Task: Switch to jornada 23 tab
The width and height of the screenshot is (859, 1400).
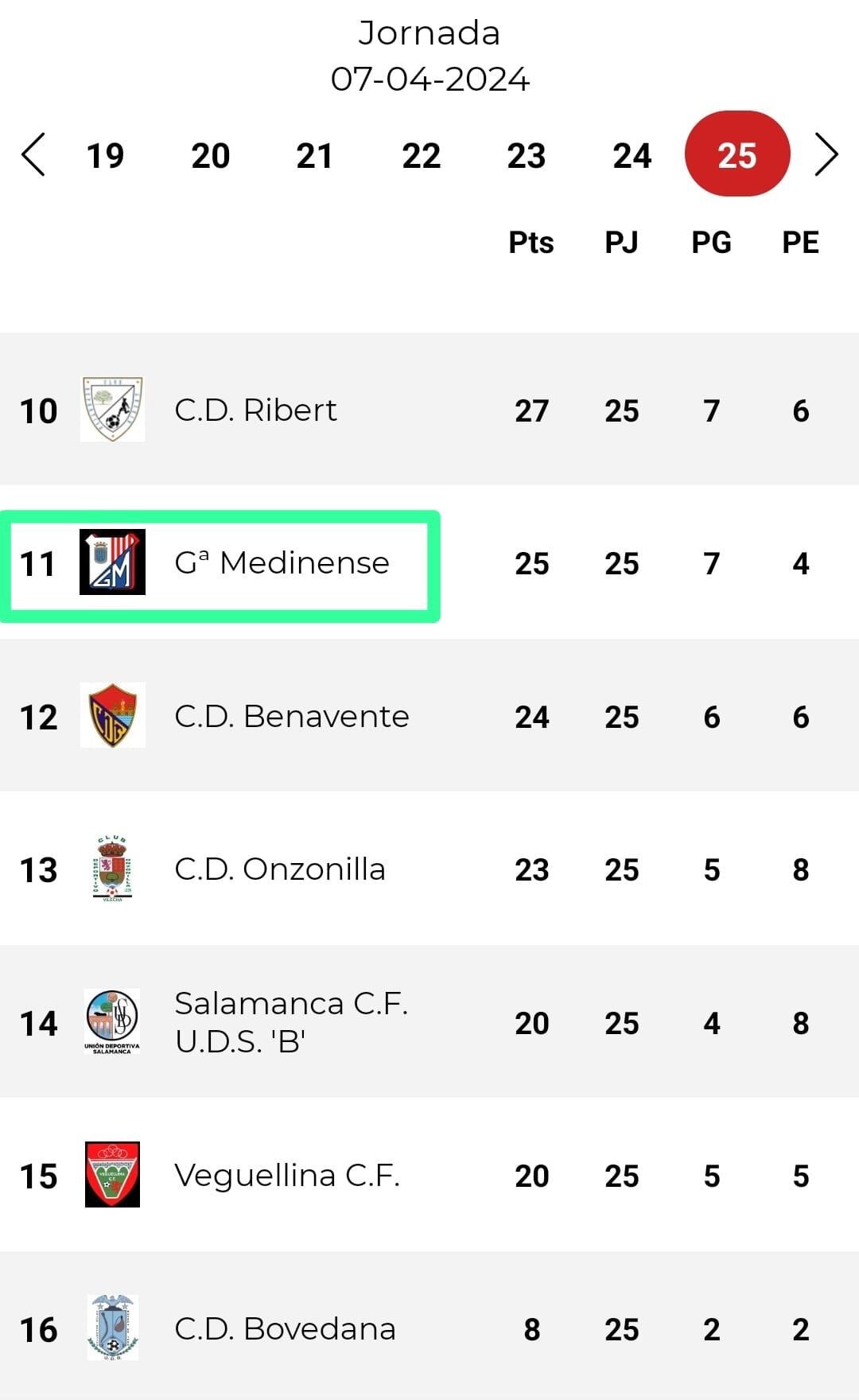Action: click(x=526, y=155)
